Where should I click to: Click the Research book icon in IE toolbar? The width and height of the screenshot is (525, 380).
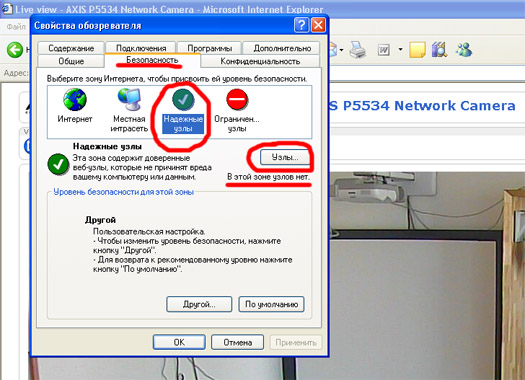pos(439,50)
